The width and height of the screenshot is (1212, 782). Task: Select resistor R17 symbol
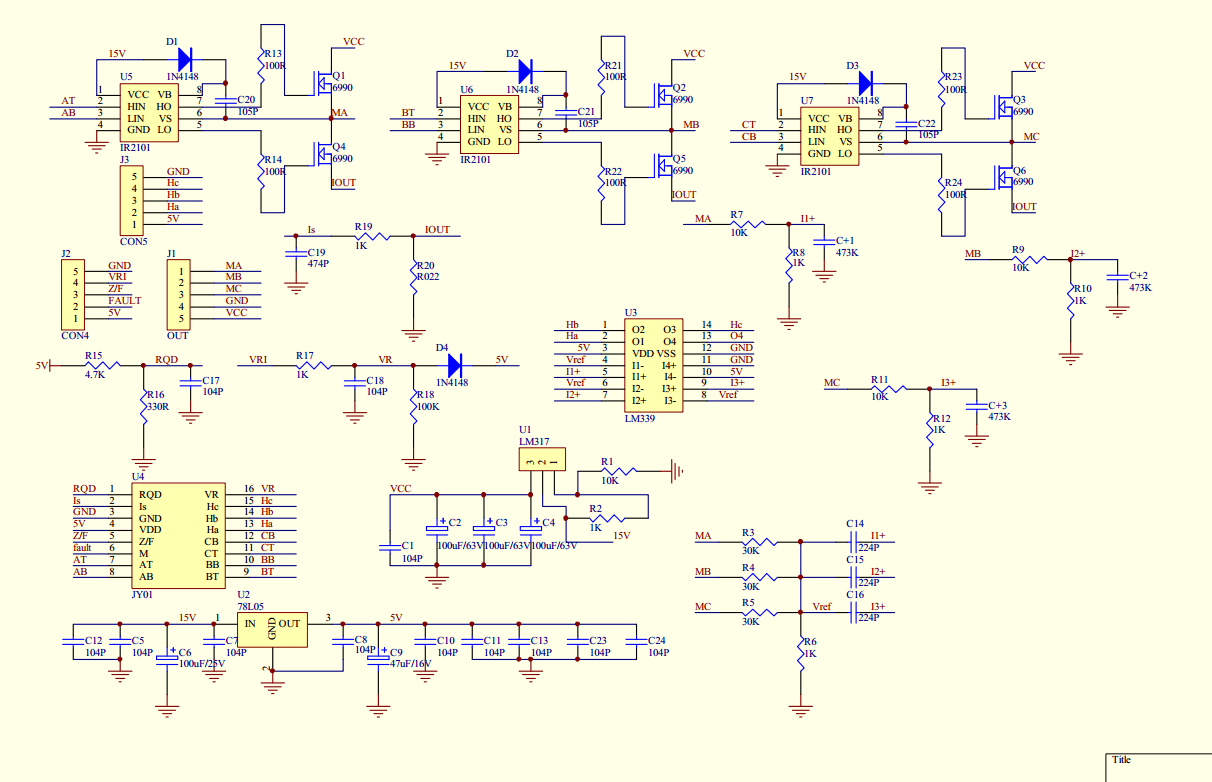[314, 366]
